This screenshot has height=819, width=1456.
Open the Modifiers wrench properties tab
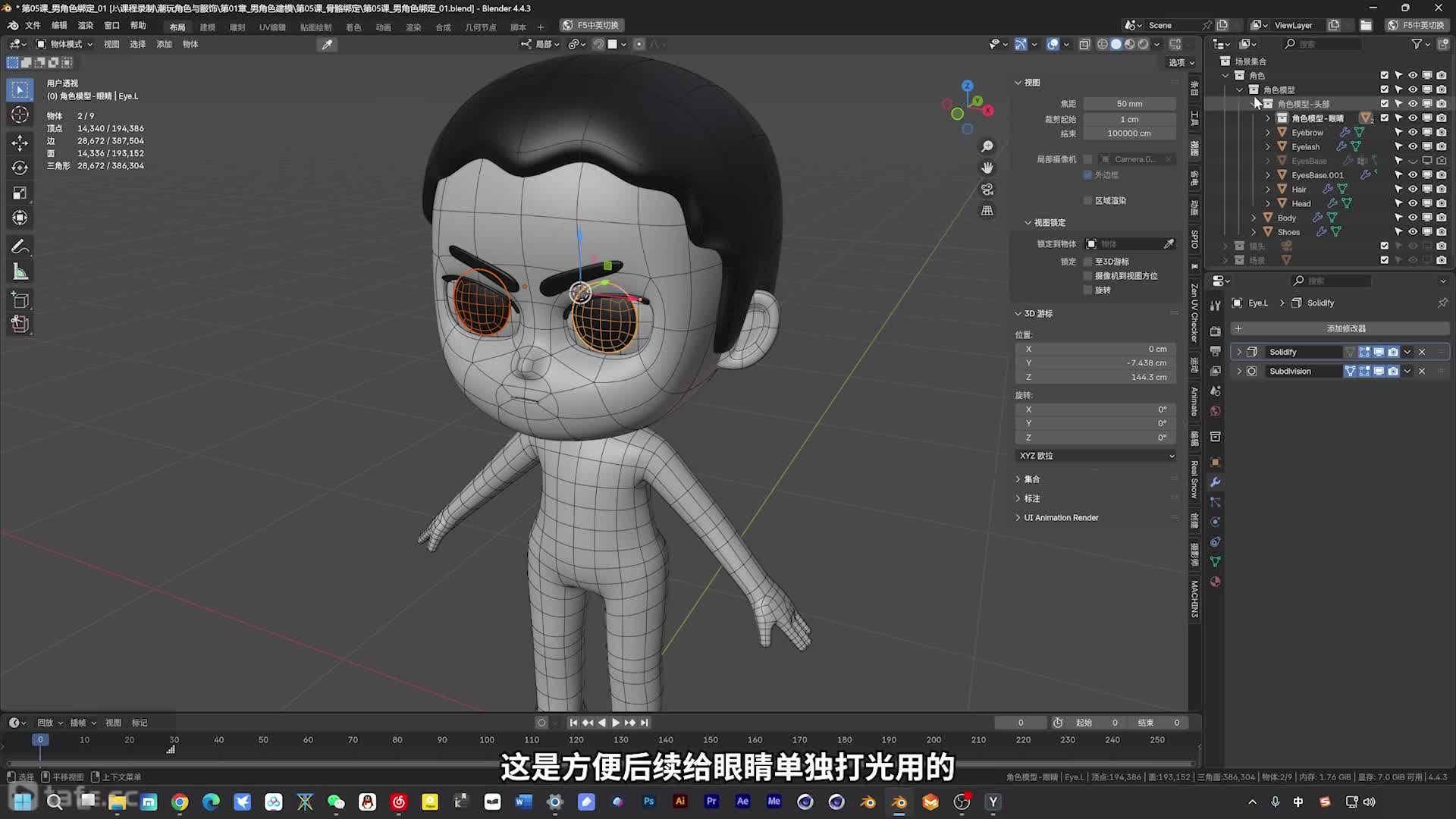[1215, 482]
